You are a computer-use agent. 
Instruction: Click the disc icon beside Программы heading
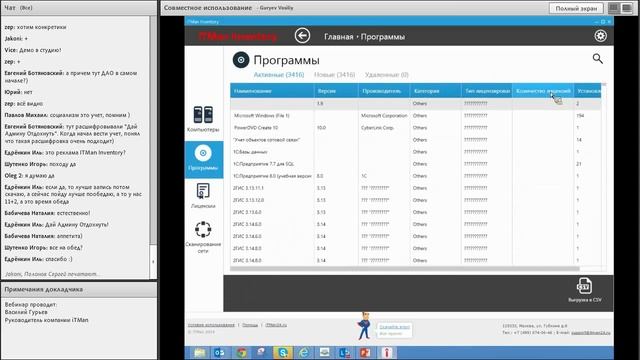pos(241,60)
